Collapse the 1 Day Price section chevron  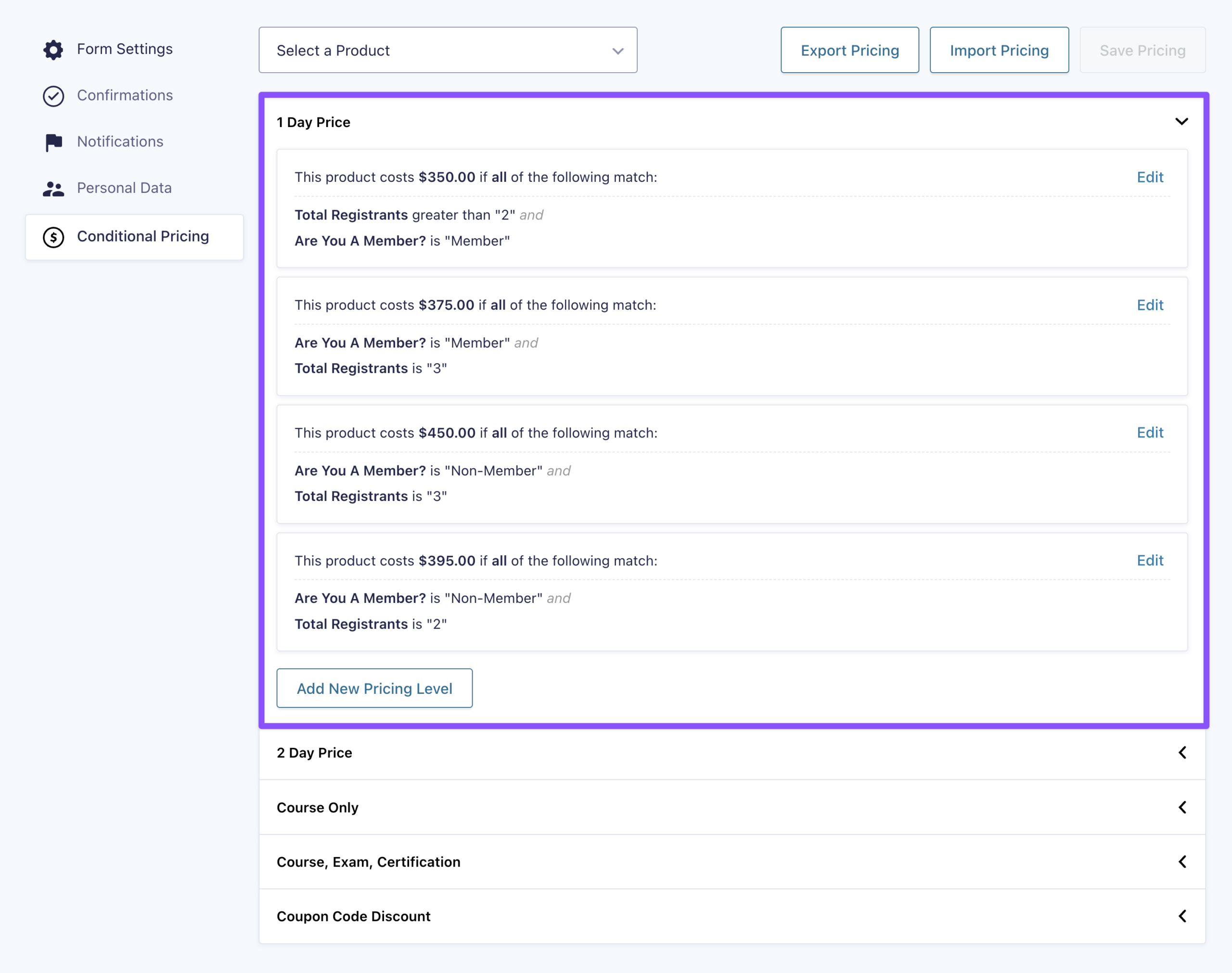tap(1181, 121)
